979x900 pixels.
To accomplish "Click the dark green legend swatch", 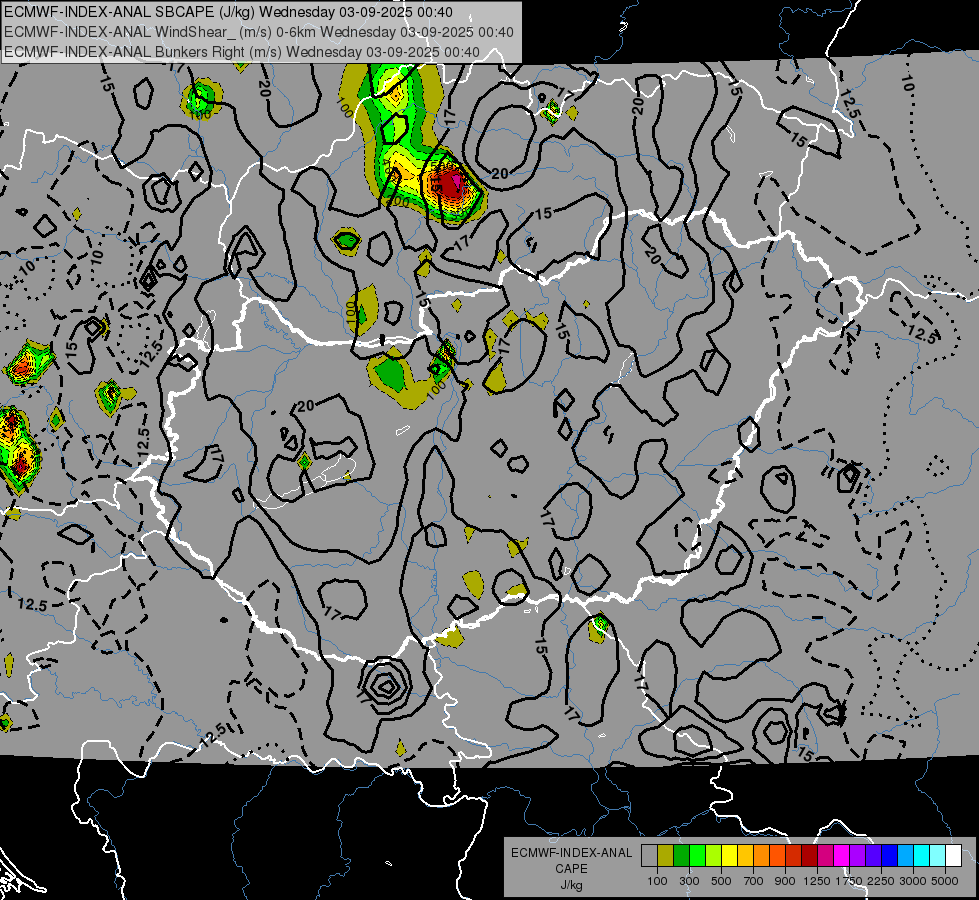I will (x=681, y=855).
